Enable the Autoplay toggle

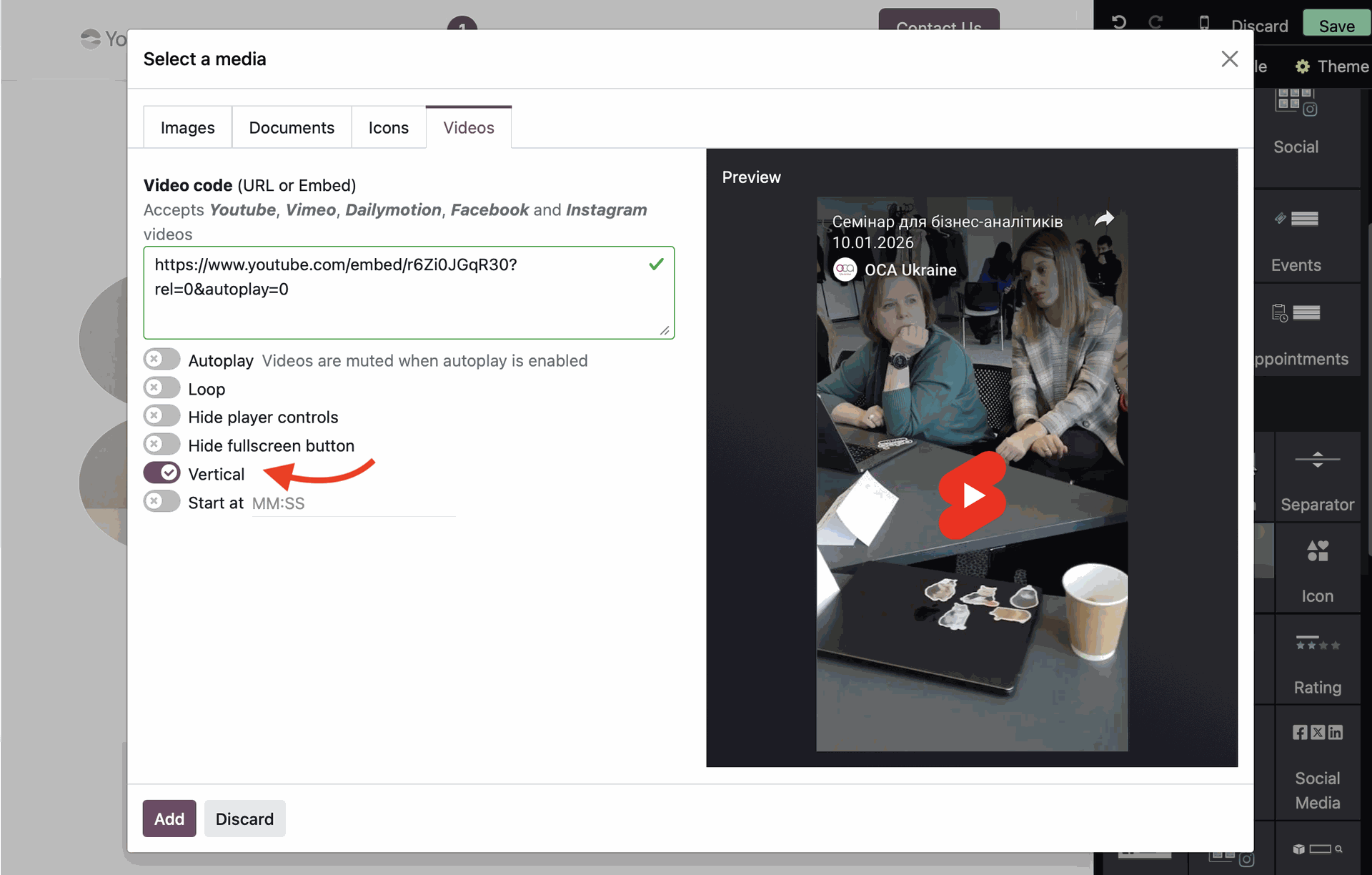(161, 359)
